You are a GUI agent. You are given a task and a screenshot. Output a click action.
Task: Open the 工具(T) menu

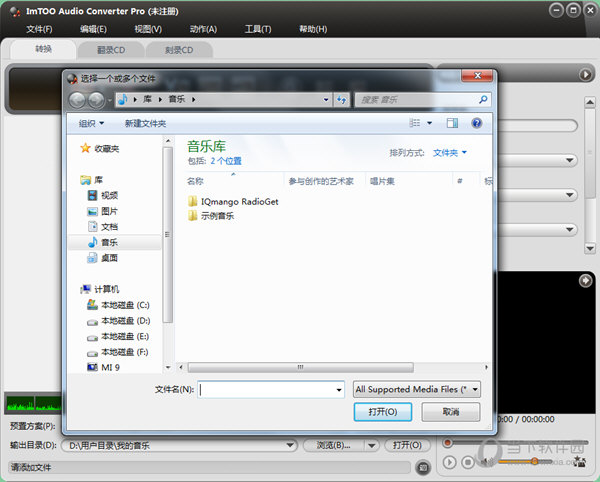click(258, 29)
